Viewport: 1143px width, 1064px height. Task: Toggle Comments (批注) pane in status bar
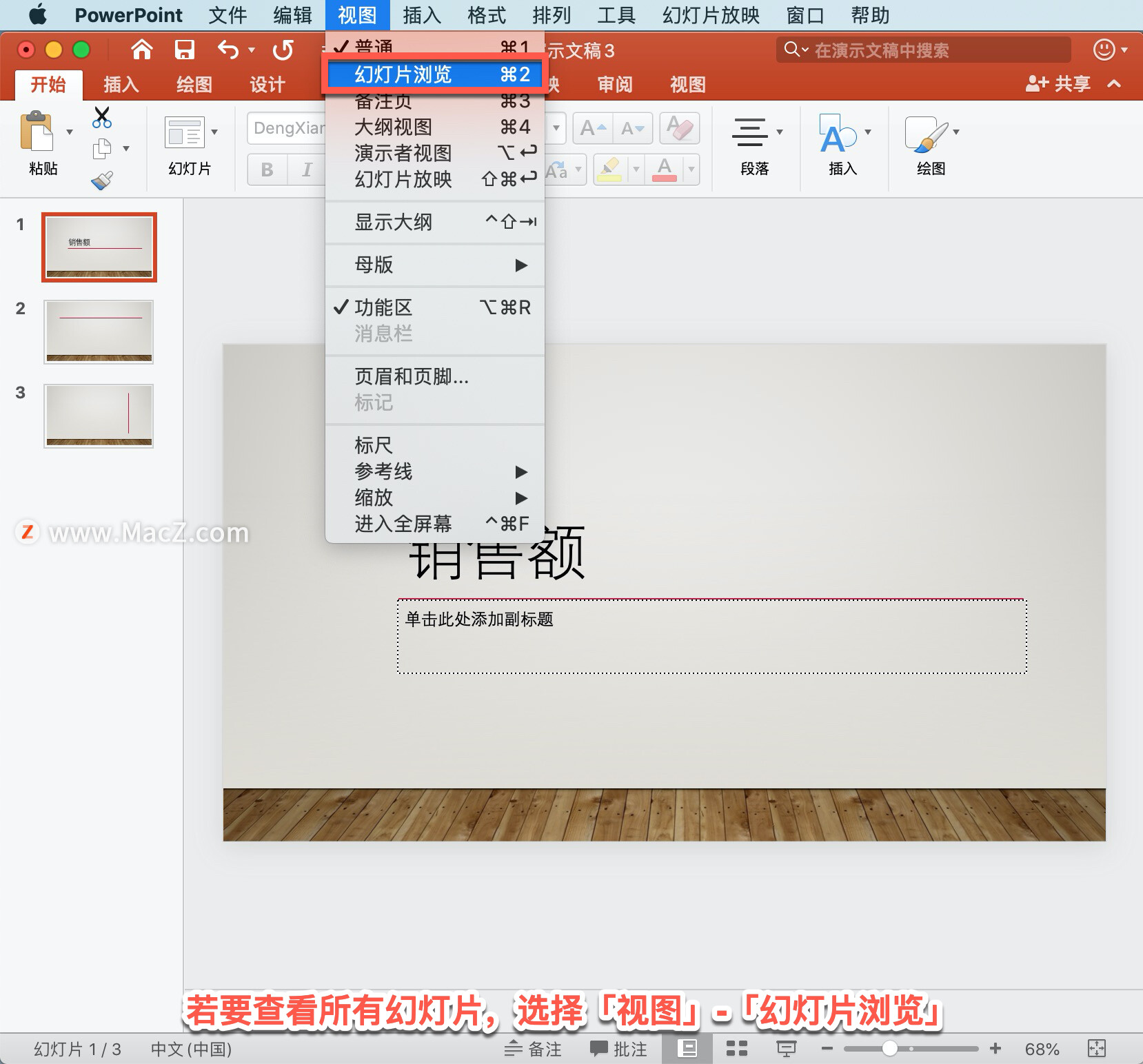[x=619, y=1048]
